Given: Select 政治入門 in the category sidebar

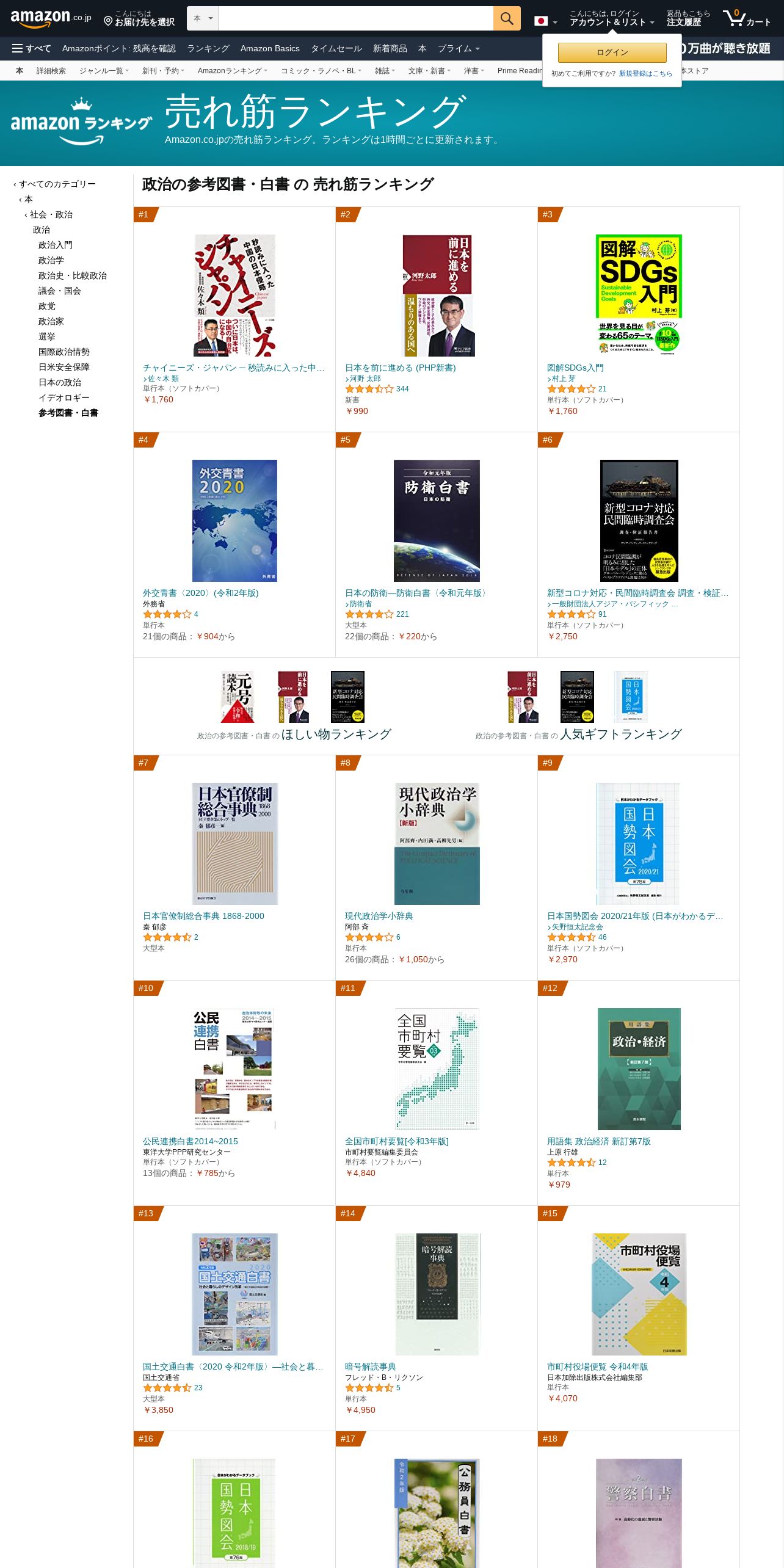Looking at the screenshot, I should point(56,245).
